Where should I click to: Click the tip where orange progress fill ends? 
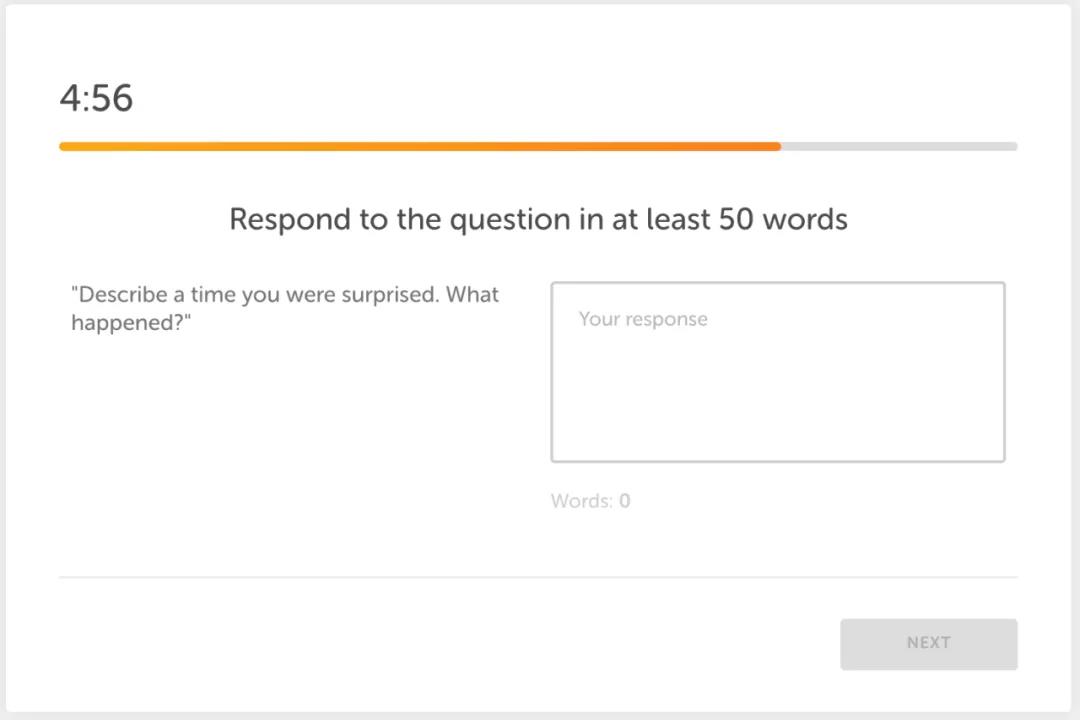pos(778,146)
